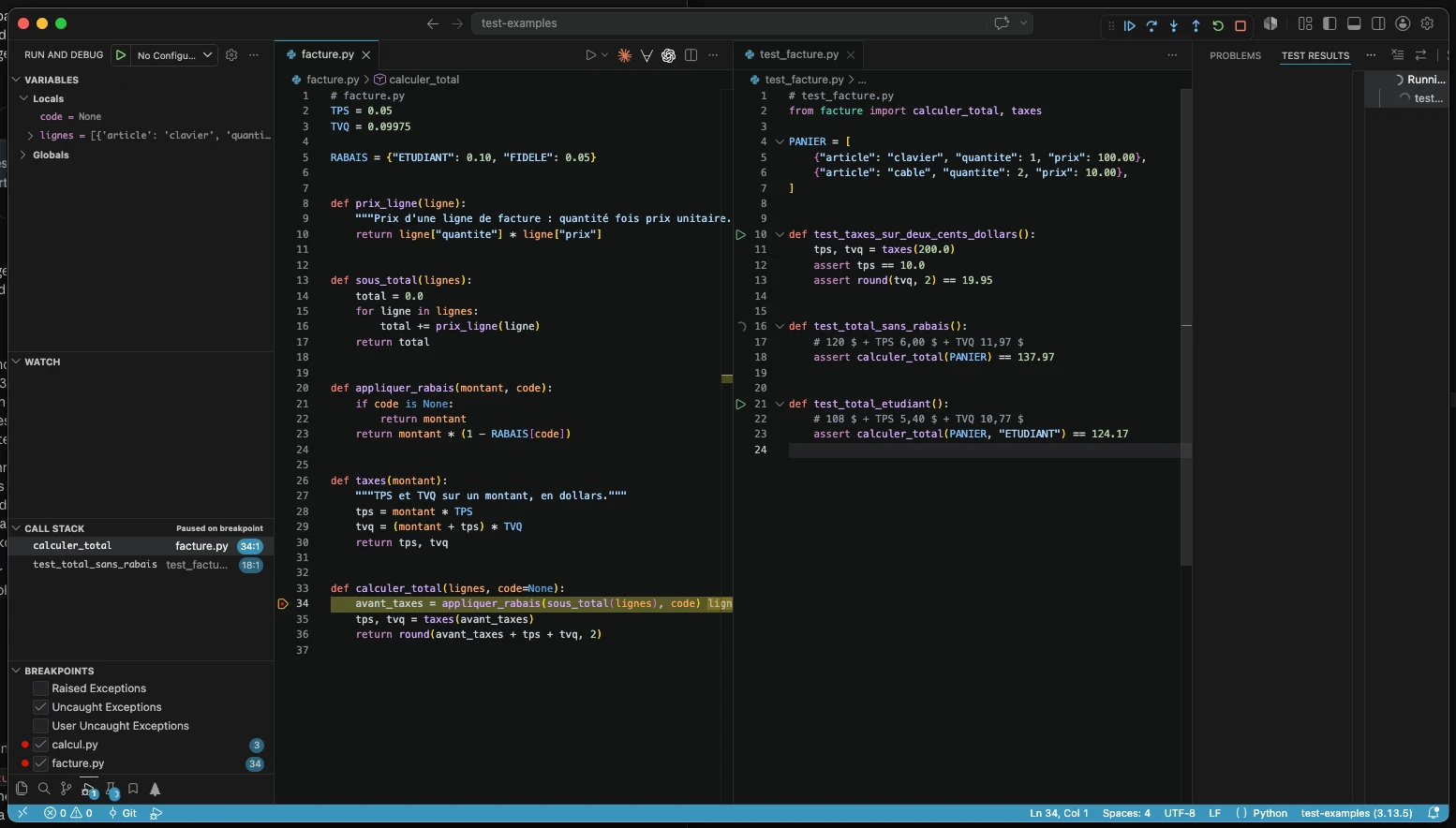This screenshot has height=828, width=1456.
Task: Open the Claude orange starburst icon
Action: pos(624,55)
